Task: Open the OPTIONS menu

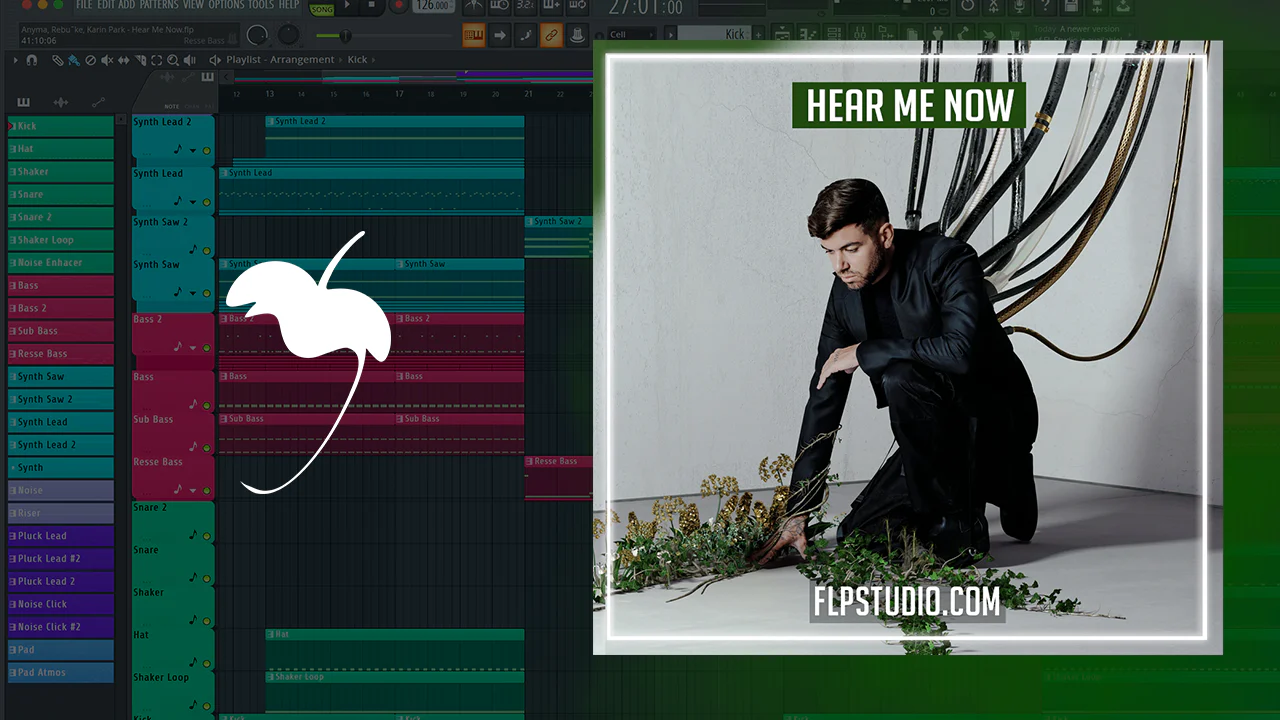Action: click(x=226, y=5)
